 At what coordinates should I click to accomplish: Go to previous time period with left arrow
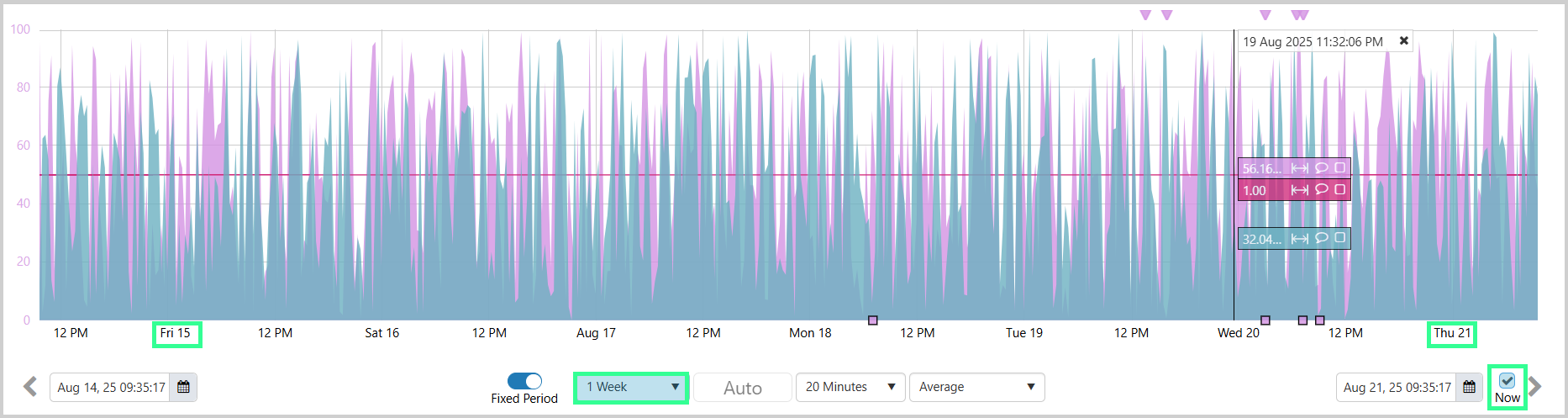pyautogui.click(x=30, y=387)
